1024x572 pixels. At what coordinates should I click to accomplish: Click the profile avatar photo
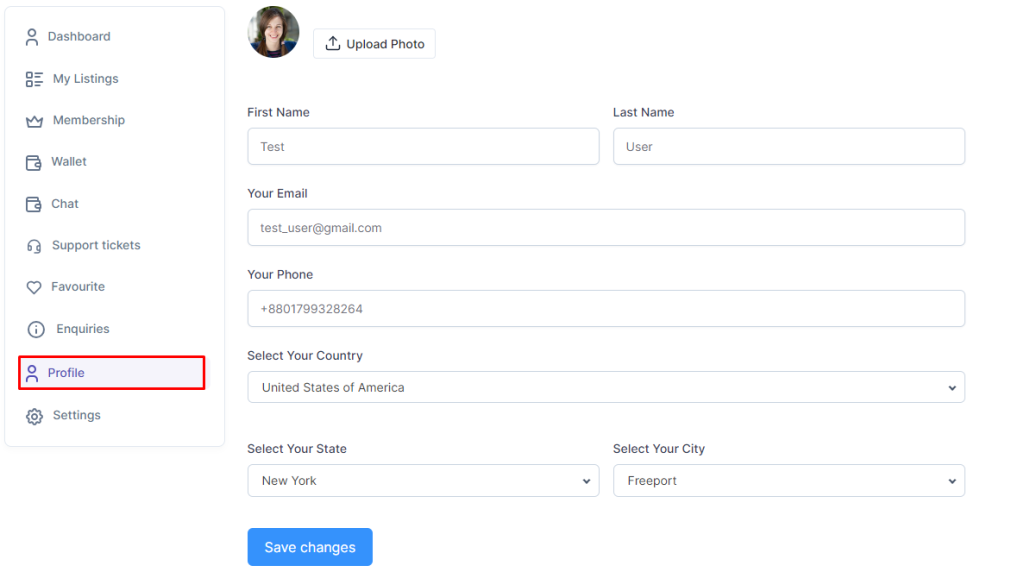pyautogui.click(x=274, y=32)
